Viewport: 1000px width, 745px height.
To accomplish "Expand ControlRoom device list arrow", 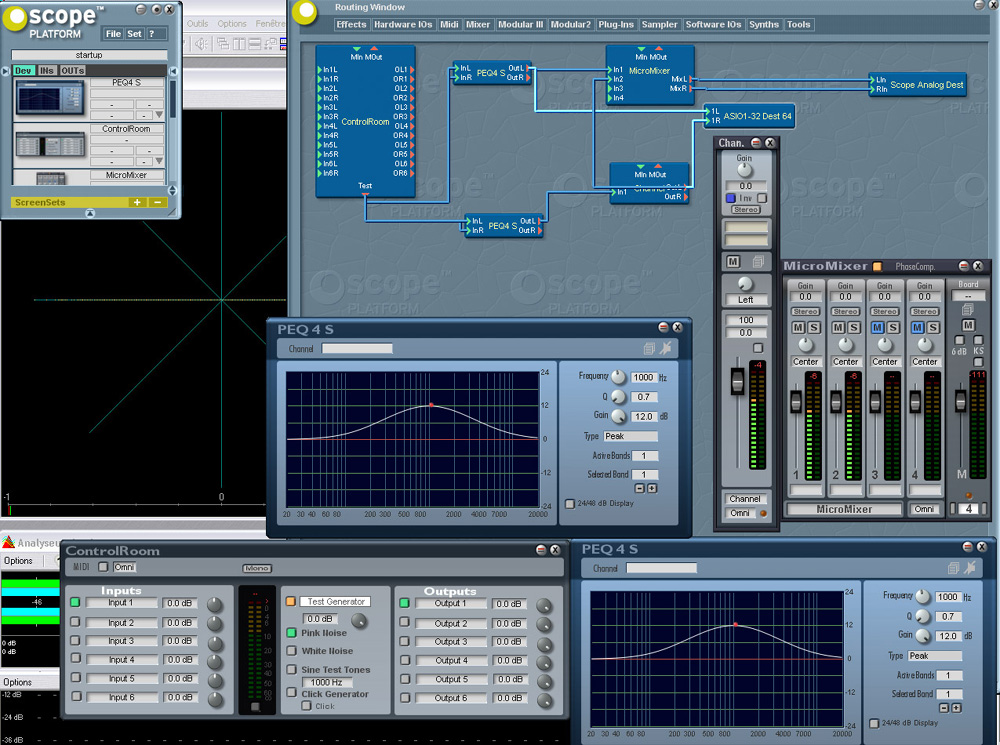I will [x=159, y=161].
